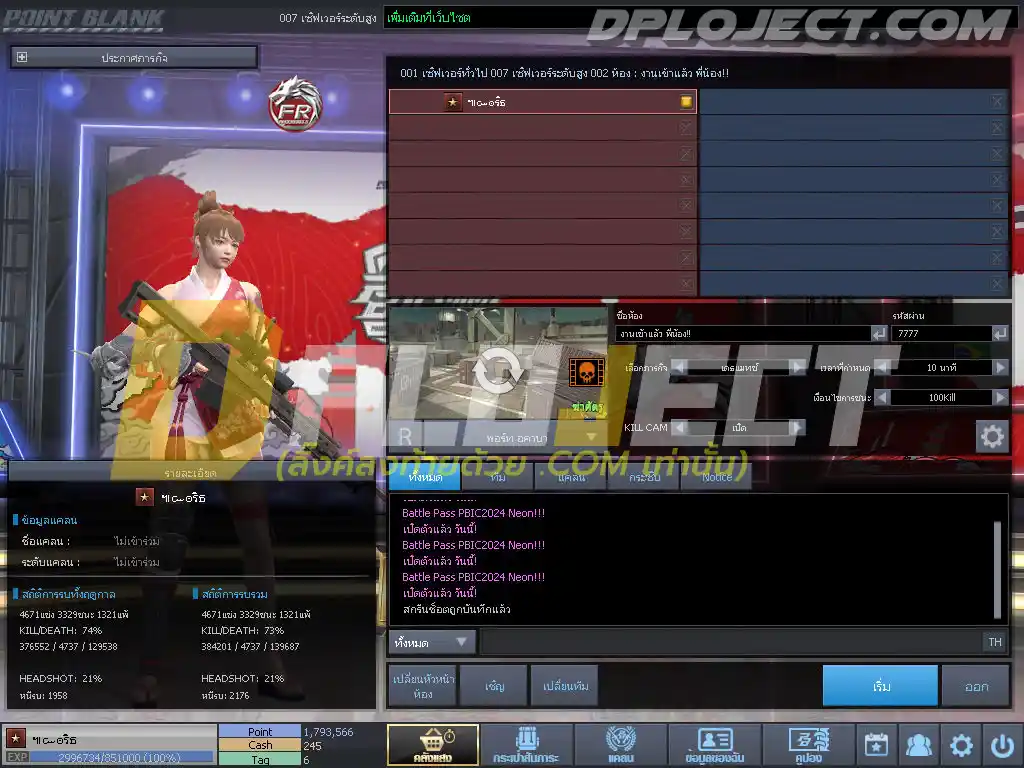Click the Cash value 245
The image size is (1024, 768).
click(x=312, y=745)
